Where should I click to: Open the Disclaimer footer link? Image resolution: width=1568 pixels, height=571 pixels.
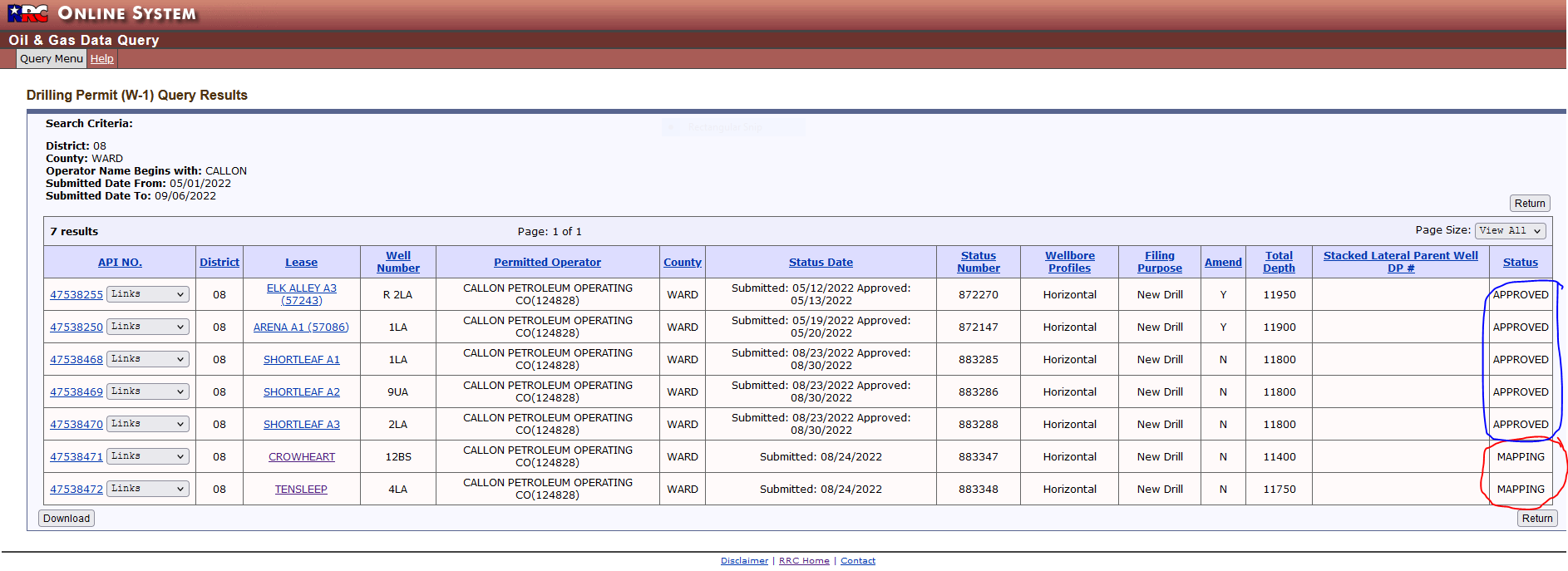pyautogui.click(x=744, y=561)
